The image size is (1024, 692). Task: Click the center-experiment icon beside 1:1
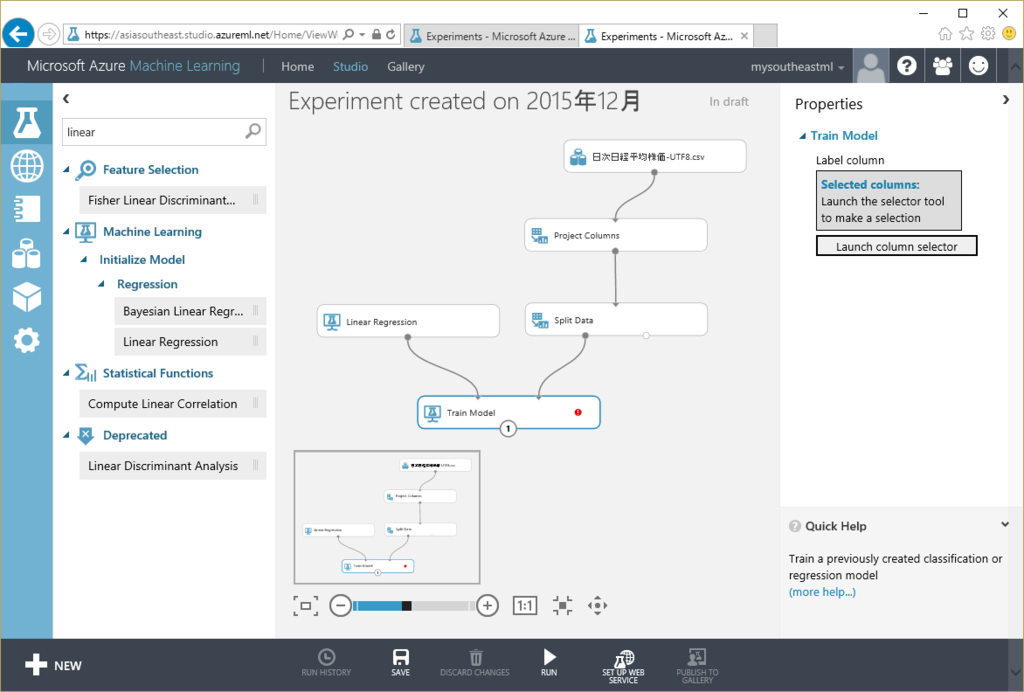click(562, 606)
